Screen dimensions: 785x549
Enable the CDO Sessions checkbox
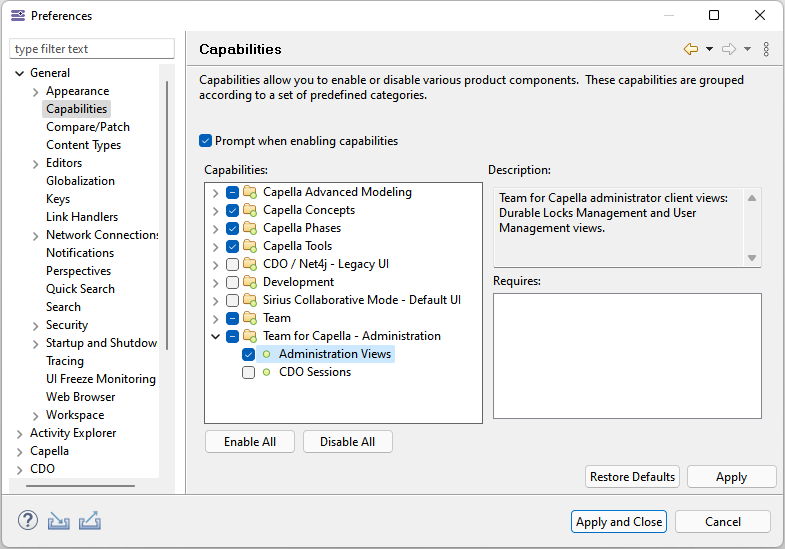coord(248,372)
